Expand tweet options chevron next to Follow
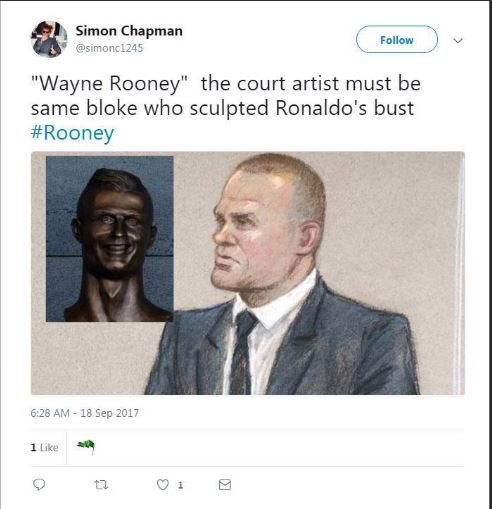The height and width of the screenshot is (509, 492). 458,40
